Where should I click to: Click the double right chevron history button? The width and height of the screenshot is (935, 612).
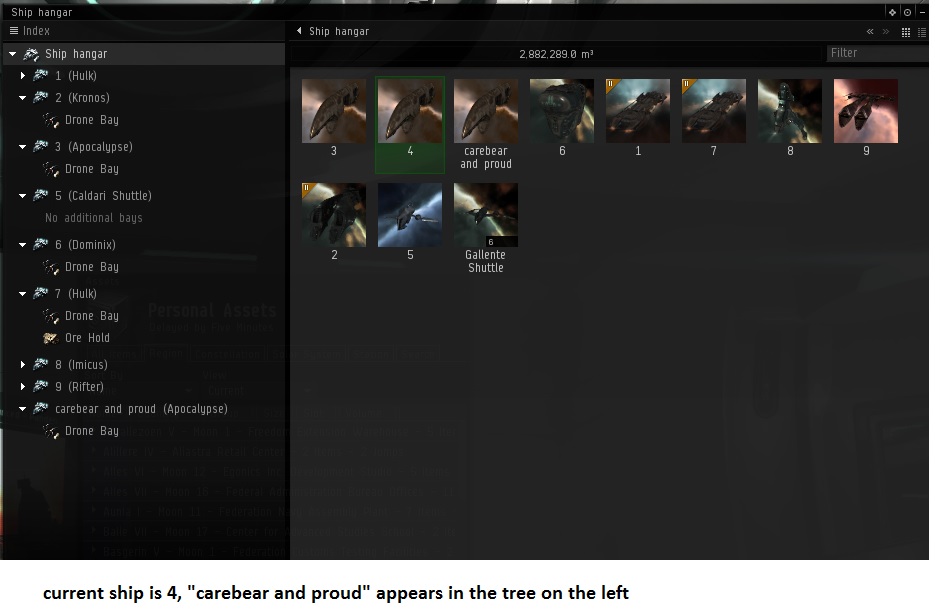click(x=886, y=32)
